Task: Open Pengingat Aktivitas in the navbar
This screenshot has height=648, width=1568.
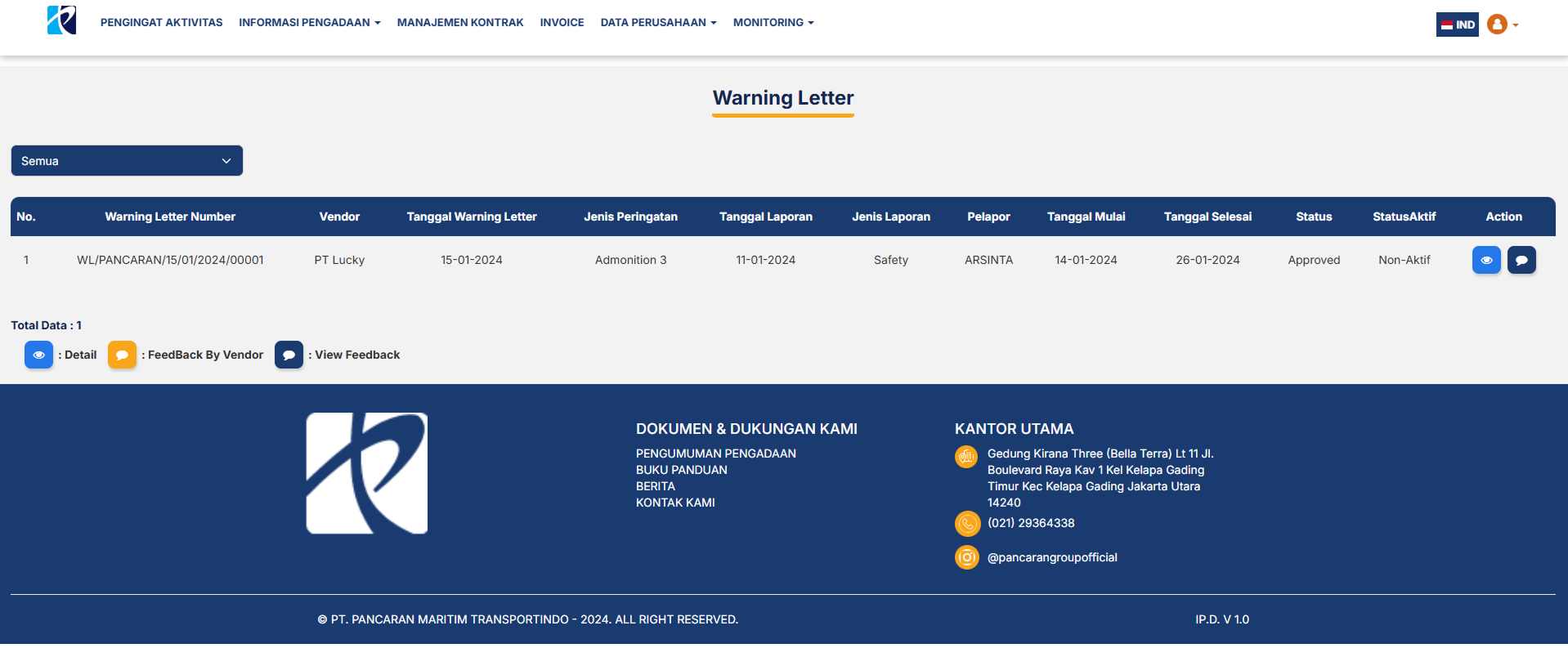Action: point(161,23)
